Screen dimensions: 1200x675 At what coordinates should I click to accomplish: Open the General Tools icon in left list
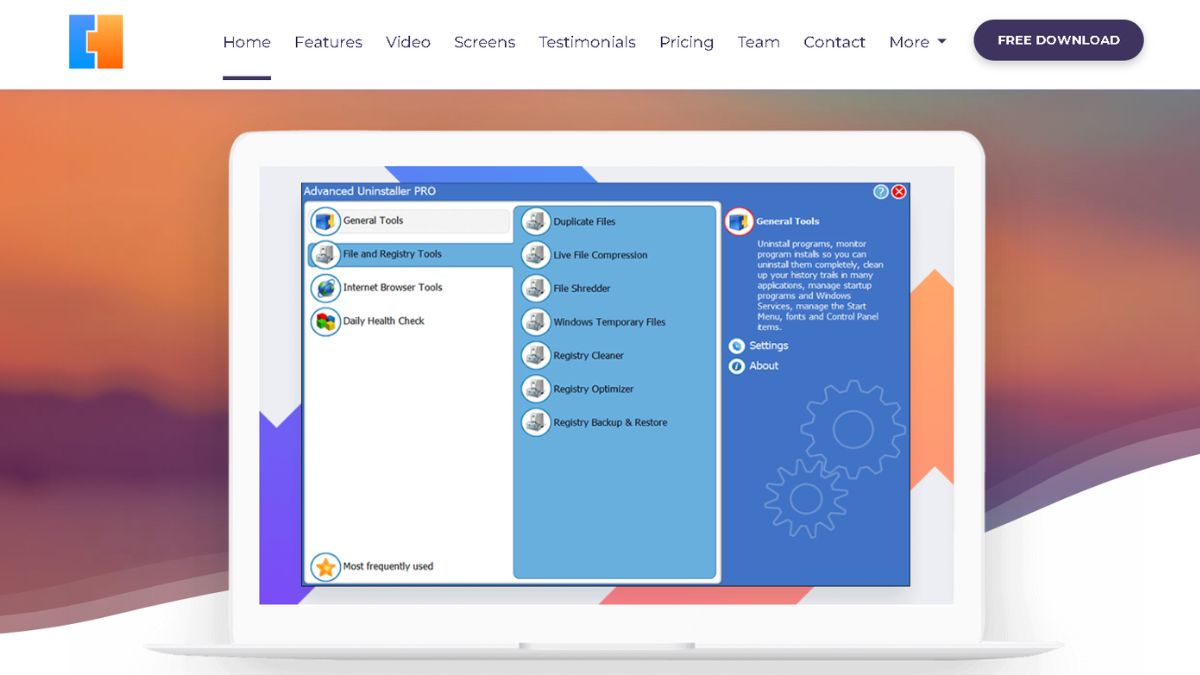325,221
